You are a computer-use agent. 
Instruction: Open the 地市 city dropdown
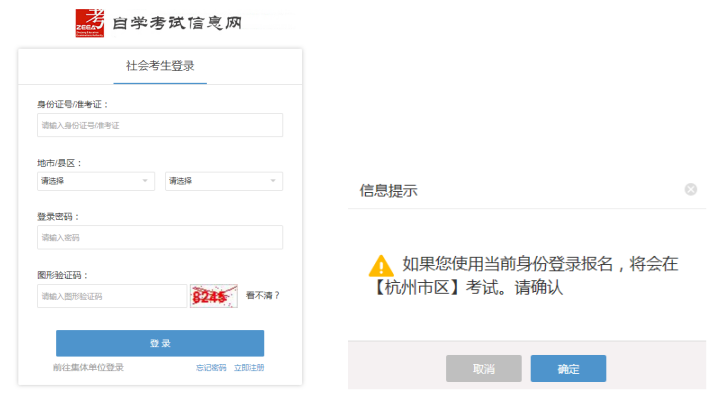[96, 181]
